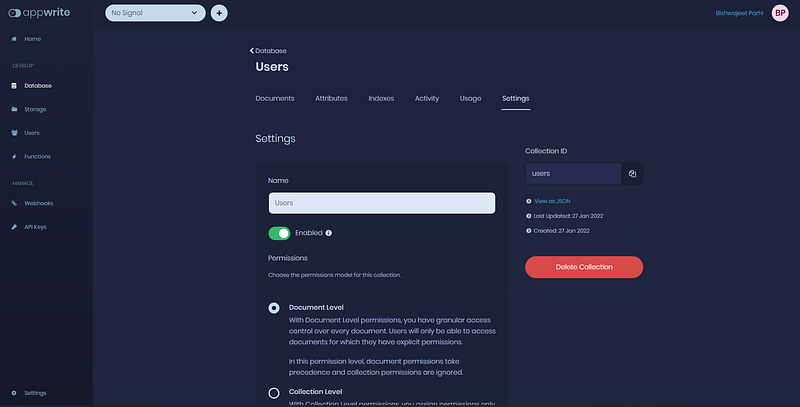Viewport: 800px width, 407px height.
Task: Click the Permissions section label
Action: 287,258
